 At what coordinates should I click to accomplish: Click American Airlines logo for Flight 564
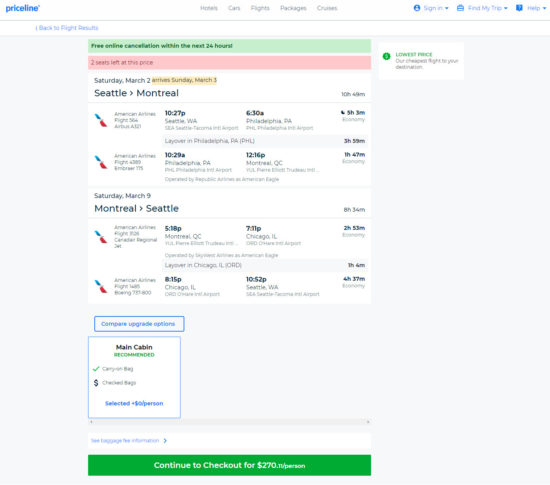(x=101, y=120)
